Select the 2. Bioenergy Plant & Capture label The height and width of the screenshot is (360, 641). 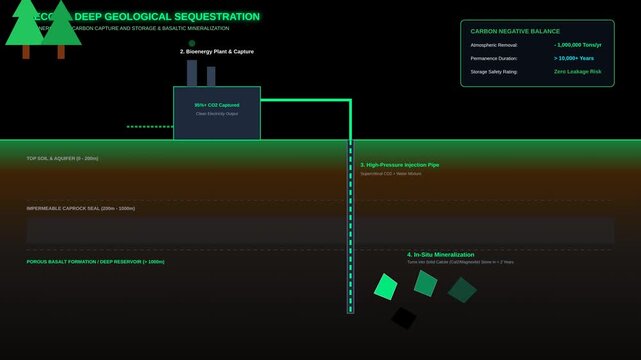[217, 51]
